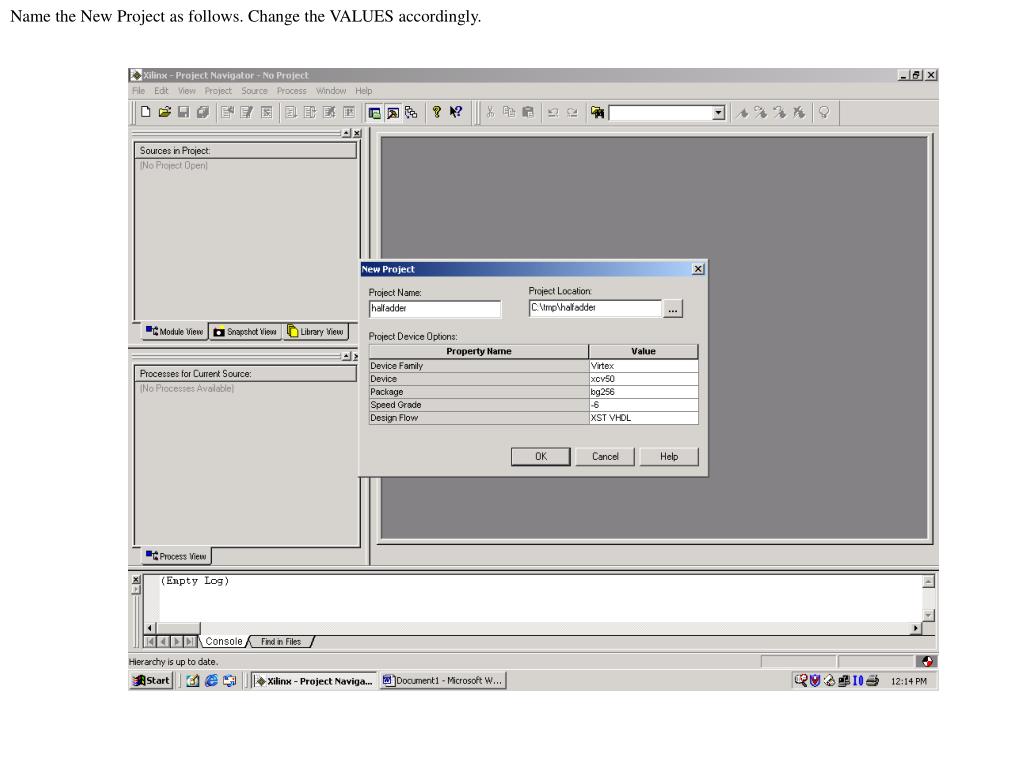Click the browse (...) button for location
The image size is (1024, 768).
(673, 308)
